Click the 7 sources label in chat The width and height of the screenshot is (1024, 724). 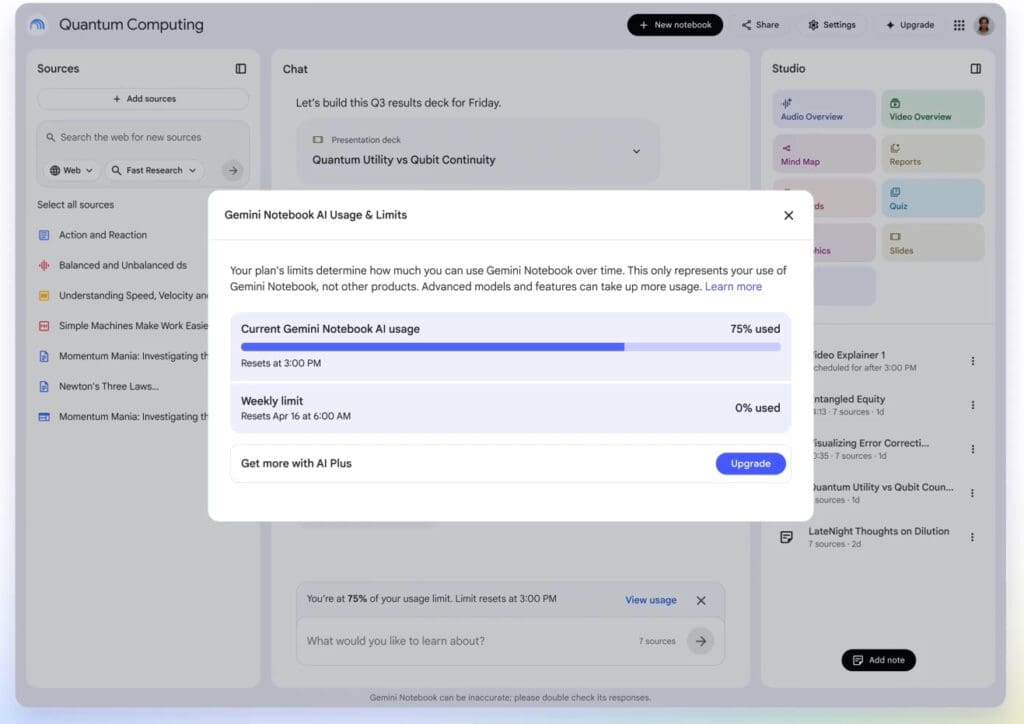(657, 641)
